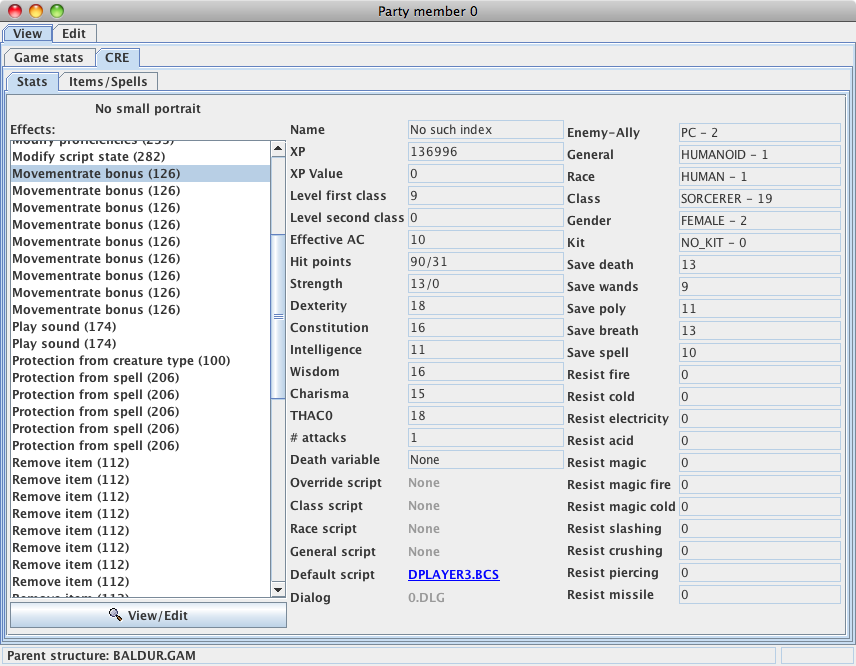Select the CRE tab
Viewport: 856px width, 666px height.
pos(117,58)
